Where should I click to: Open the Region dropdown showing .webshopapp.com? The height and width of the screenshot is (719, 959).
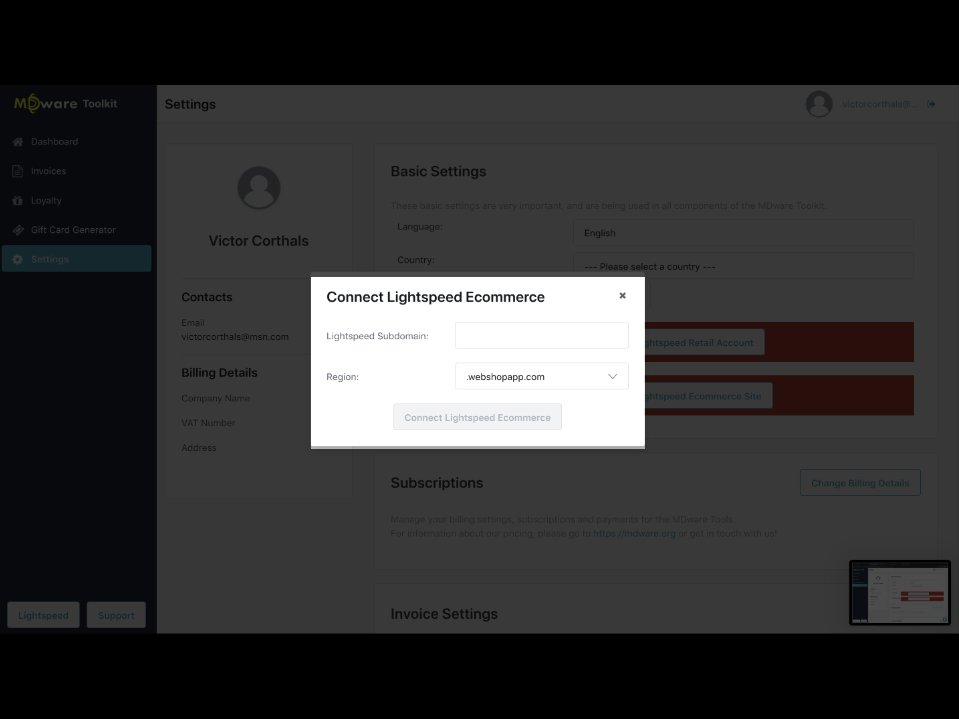tap(541, 376)
